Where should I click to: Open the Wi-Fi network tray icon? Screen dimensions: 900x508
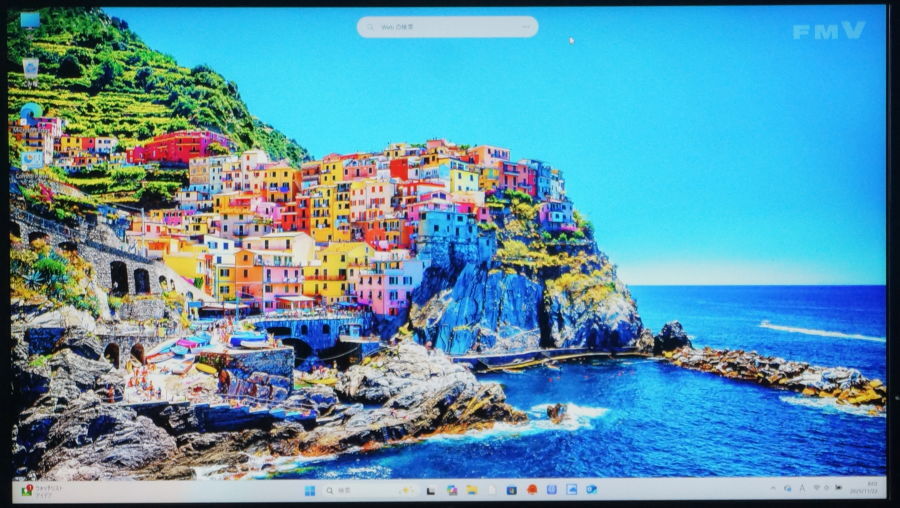816,488
